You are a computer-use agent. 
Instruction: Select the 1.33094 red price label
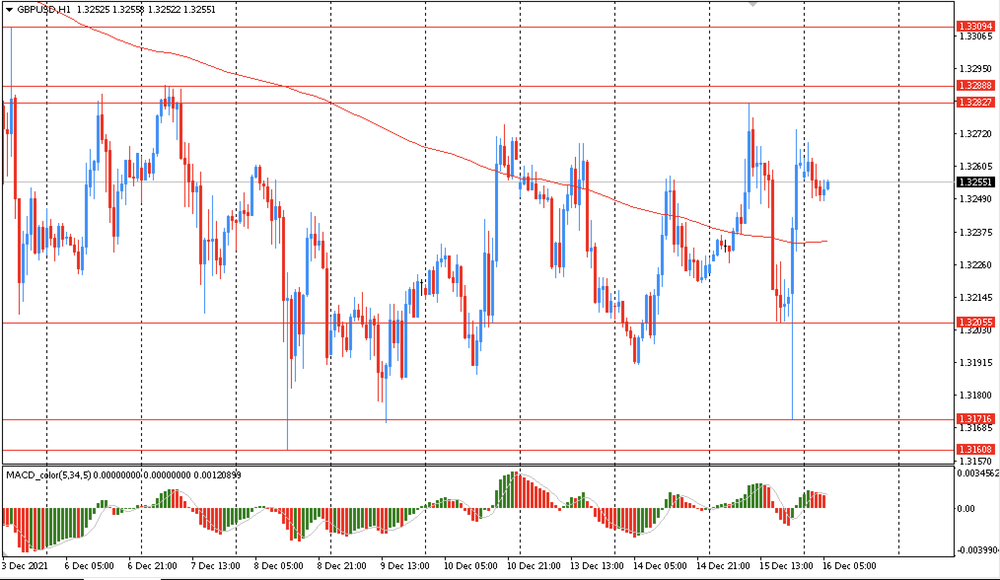[974, 25]
